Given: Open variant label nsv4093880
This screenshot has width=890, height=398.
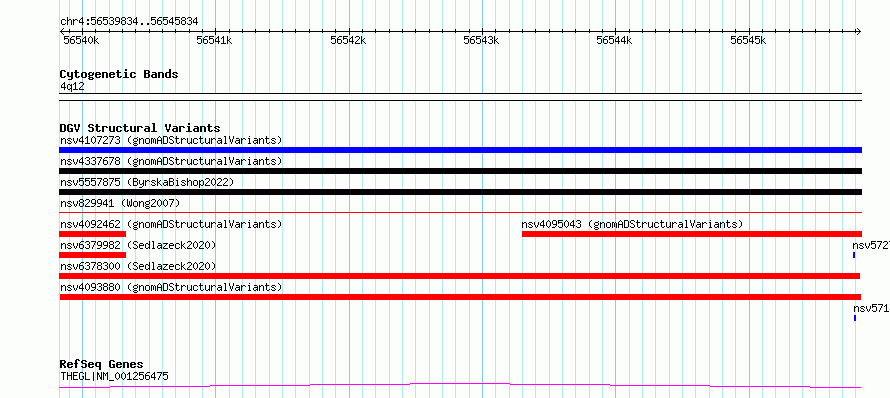Looking at the screenshot, I should coord(171,287).
